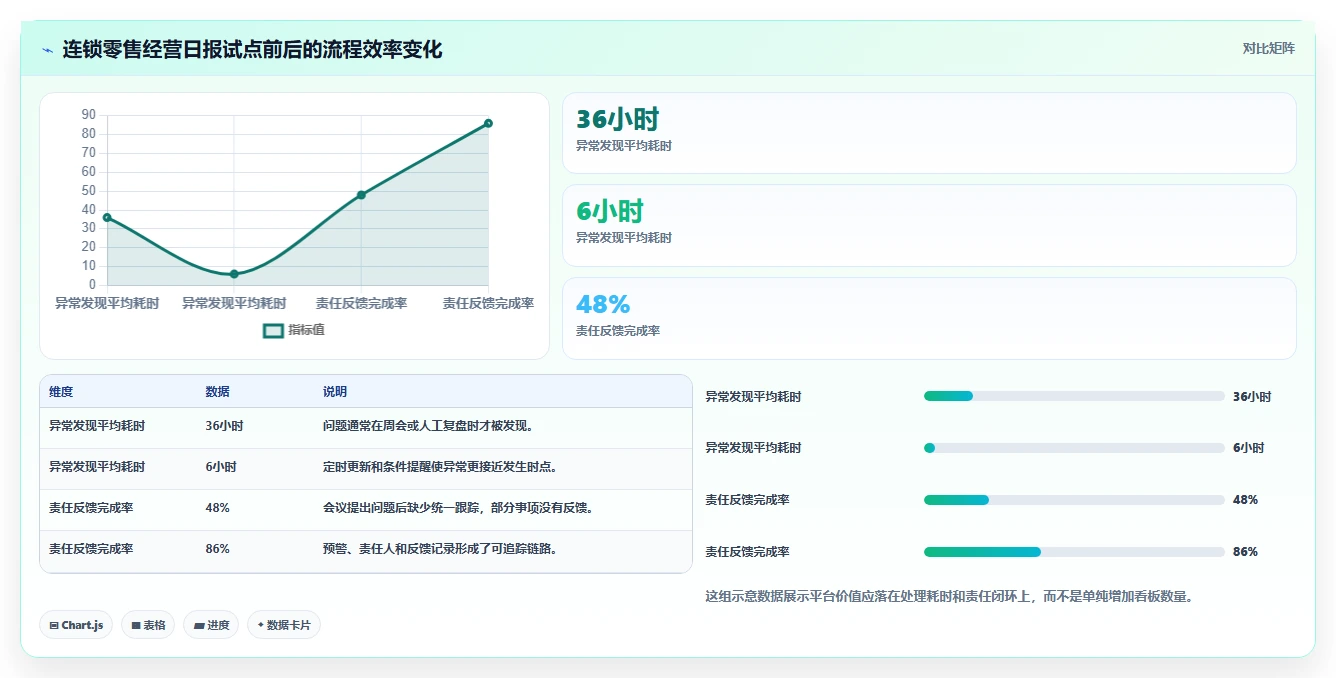Open the 6小时 metric card
Image resolution: width=1336 pixels, height=678 pixels.
click(929, 225)
